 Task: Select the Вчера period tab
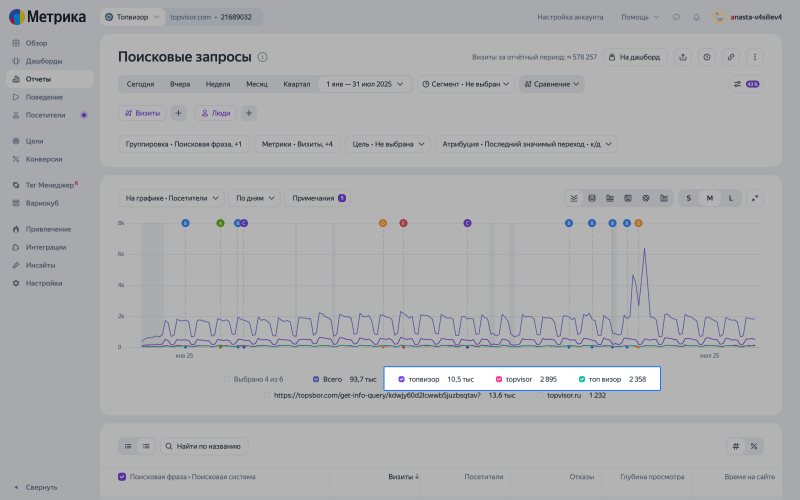point(180,84)
